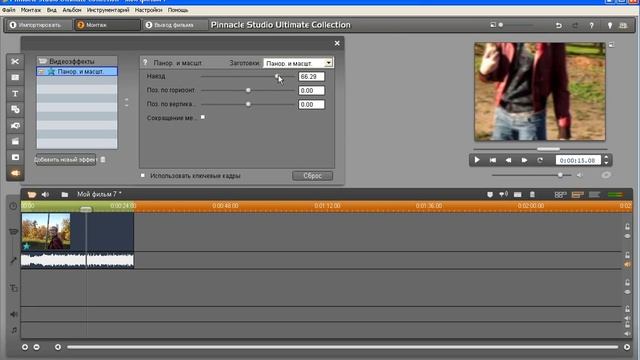
Task: Toggle preview full screen icon beside player
Action: point(611,44)
